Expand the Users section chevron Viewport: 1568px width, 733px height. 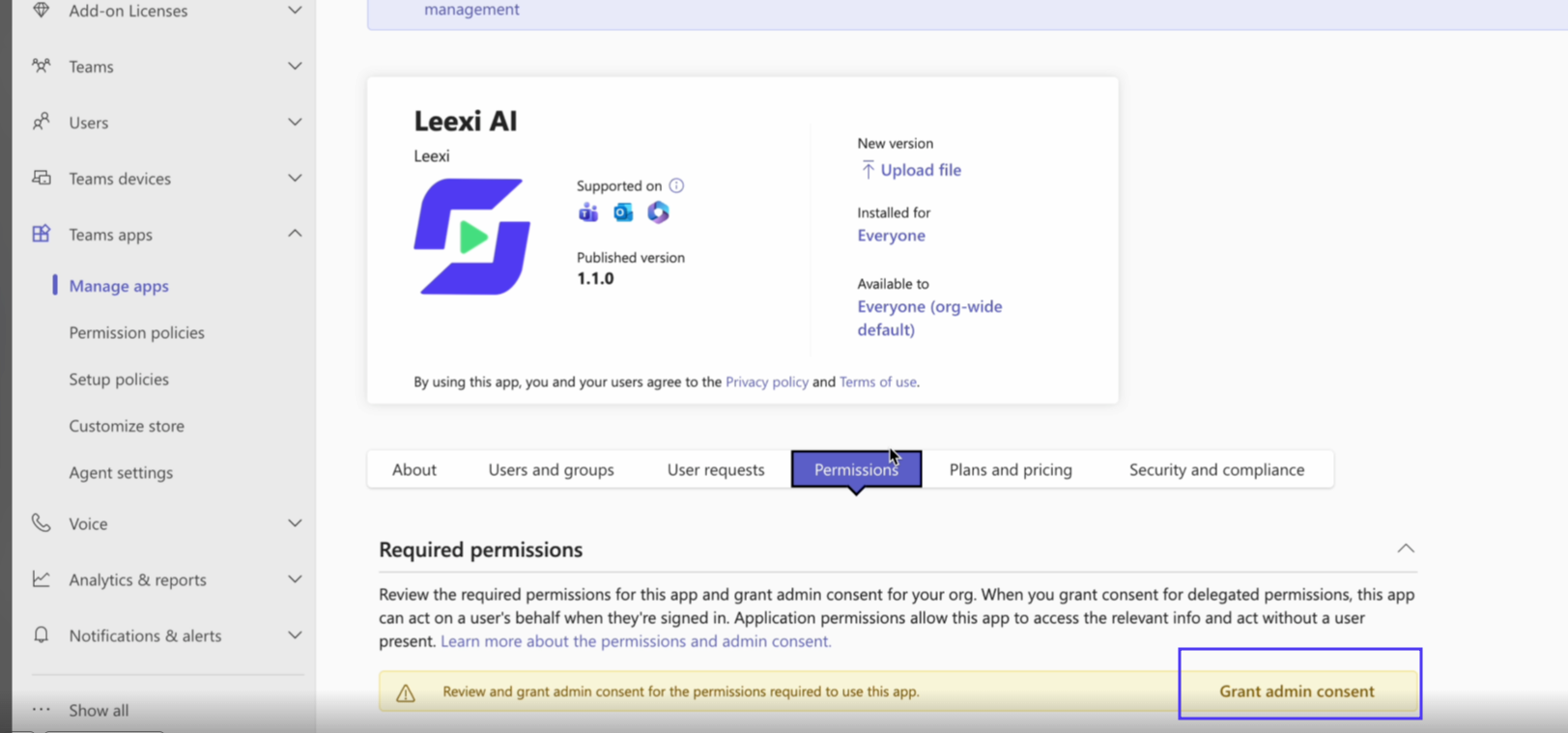tap(295, 122)
